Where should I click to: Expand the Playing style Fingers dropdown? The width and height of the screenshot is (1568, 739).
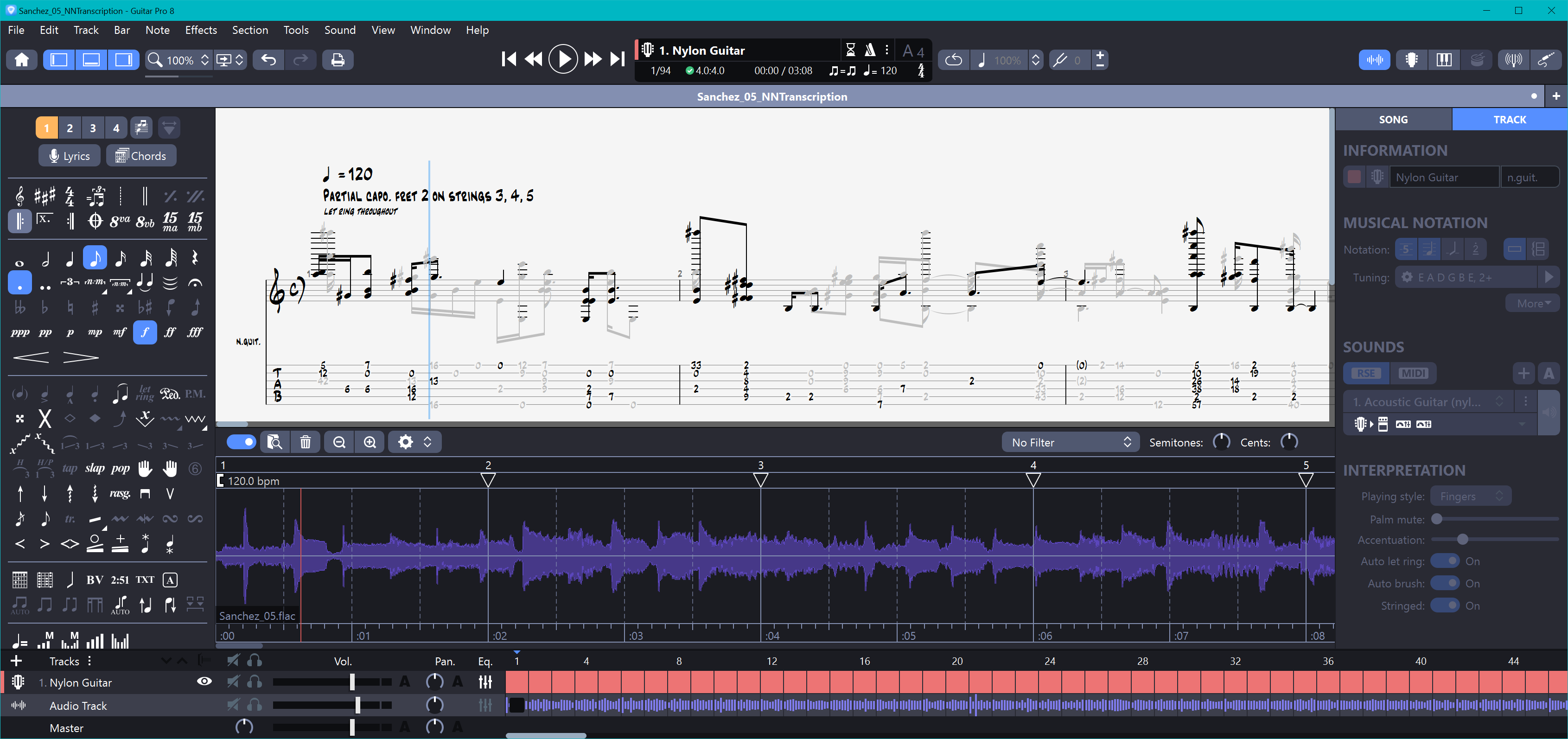click(1470, 496)
